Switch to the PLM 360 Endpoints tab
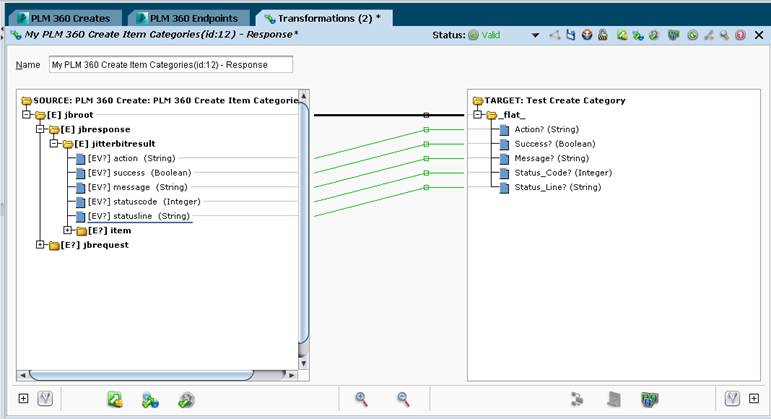 (189, 18)
